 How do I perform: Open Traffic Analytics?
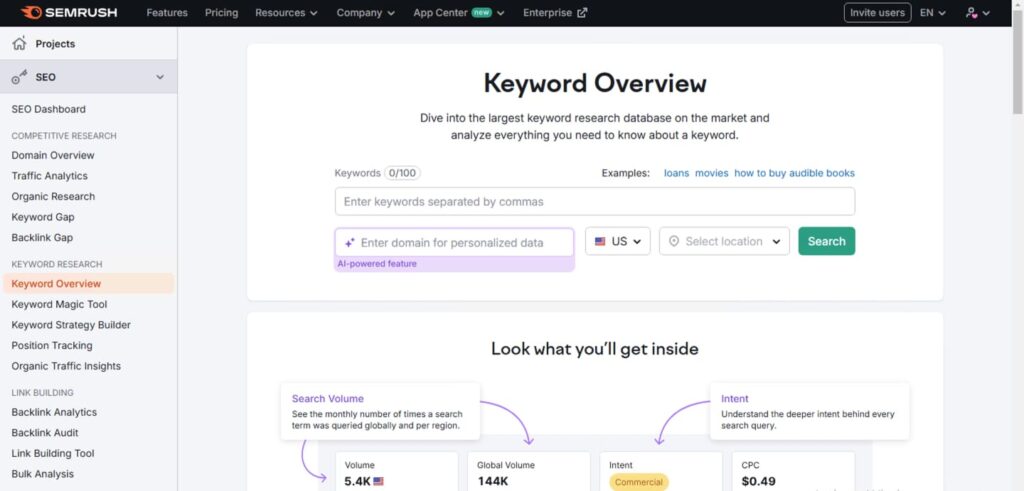coord(50,176)
